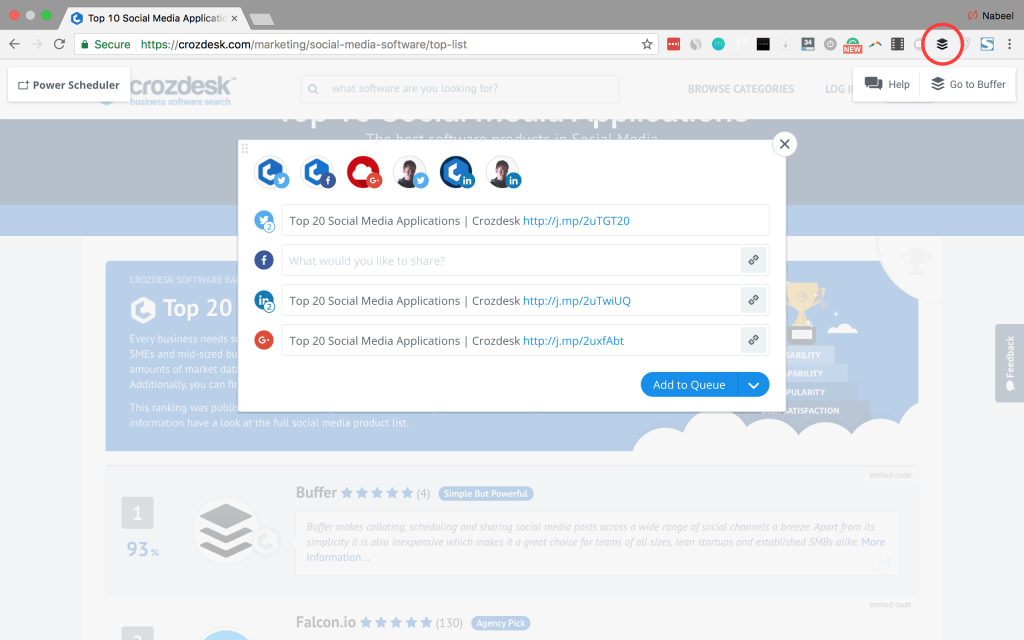The image size is (1024, 640).
Task: Open the red LastPass extension icon
Action: (x=673, y=44)
